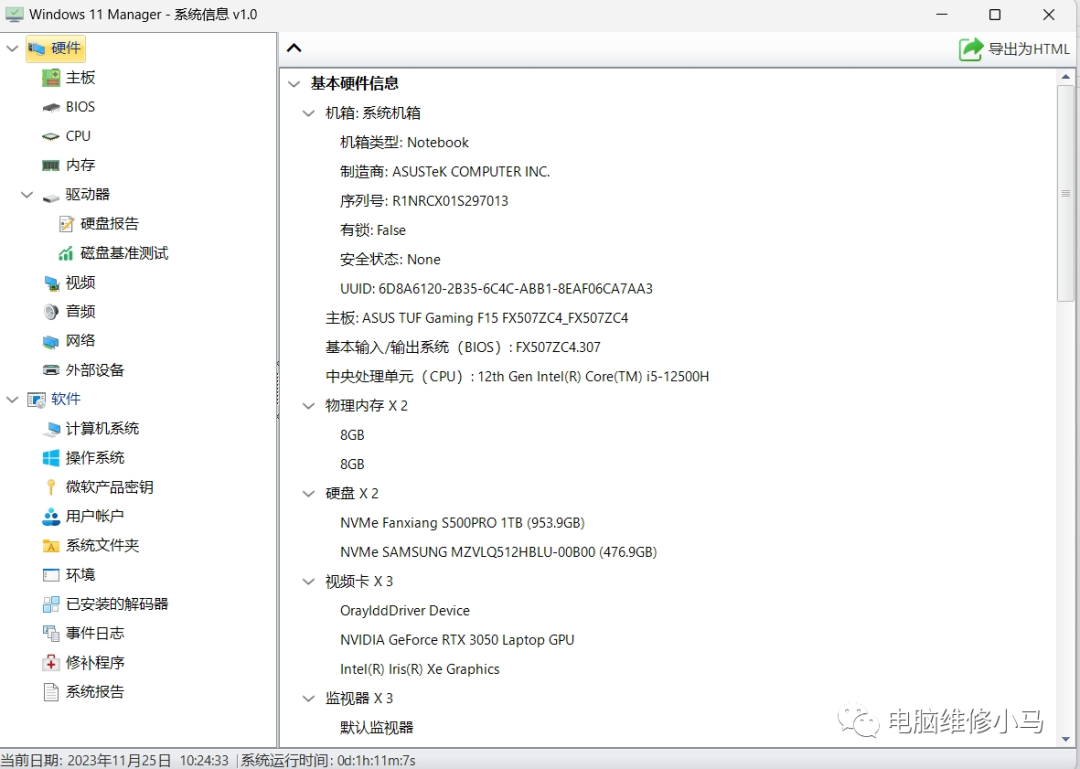The width and height of the screenshot is (1080, 769).
Task: Click the CPU processor icon
Action: [x=51, y=136]
